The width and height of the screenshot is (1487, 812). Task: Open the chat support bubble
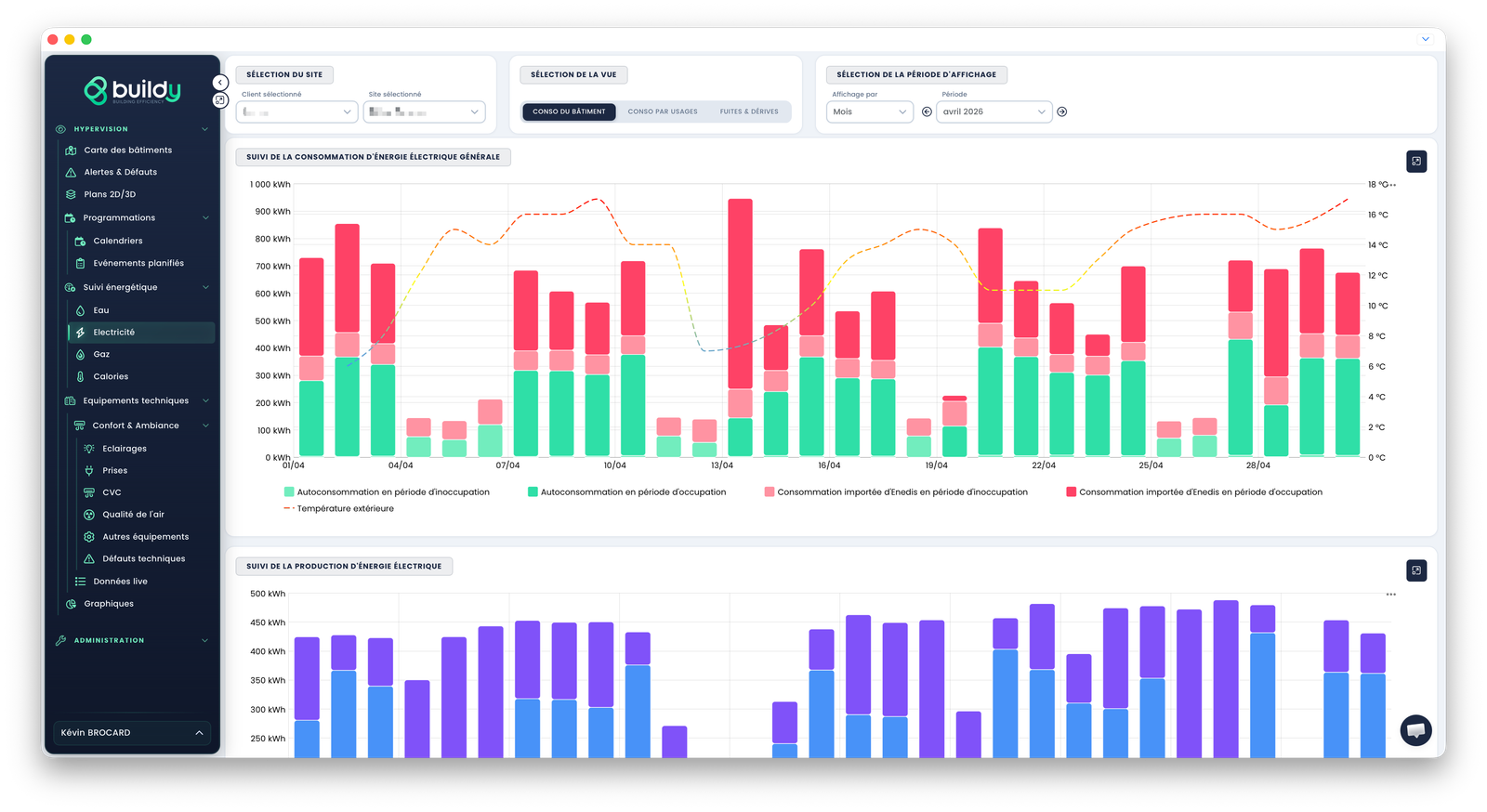1416,730
